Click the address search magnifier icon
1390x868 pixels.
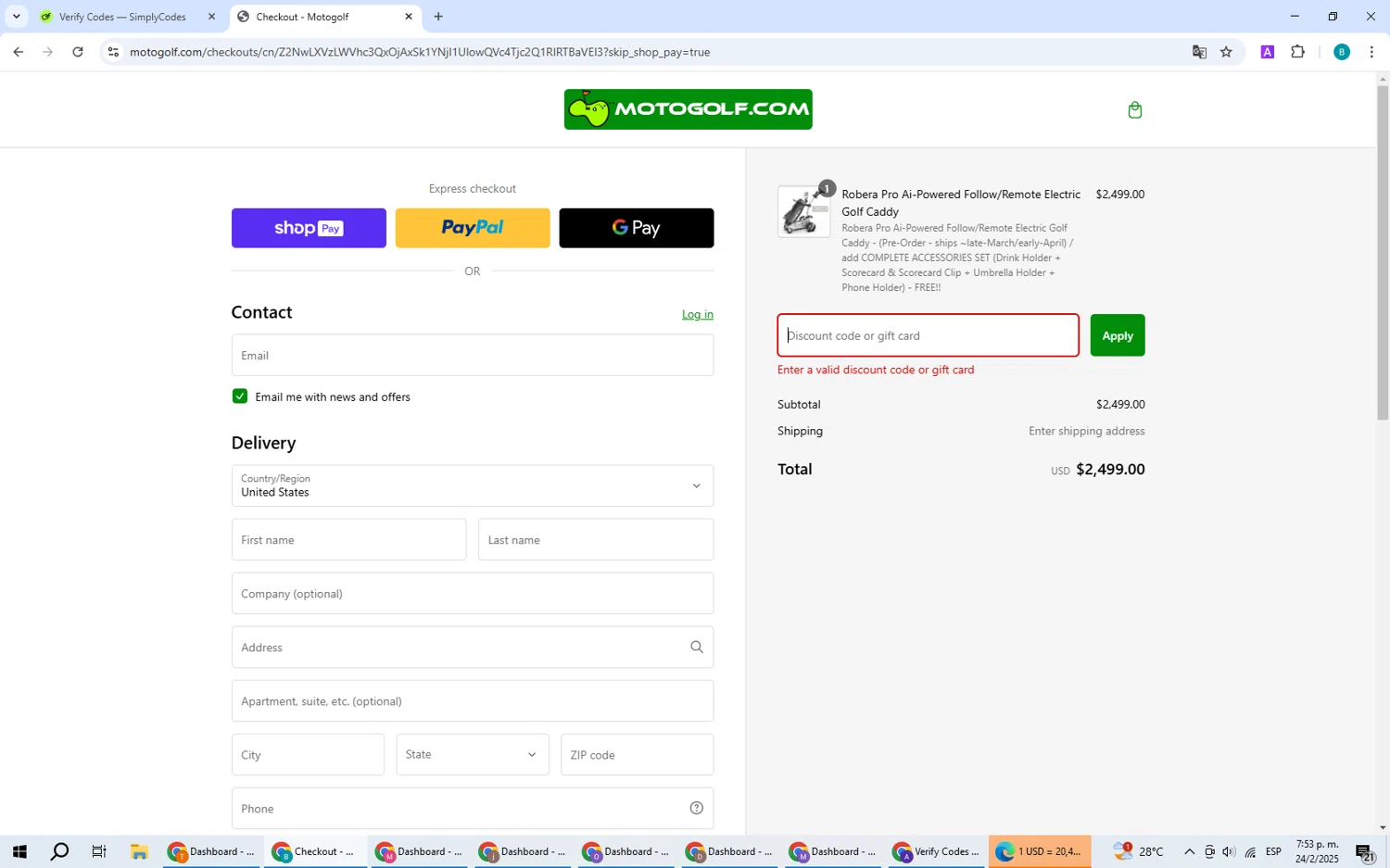(x=697, y=648)
